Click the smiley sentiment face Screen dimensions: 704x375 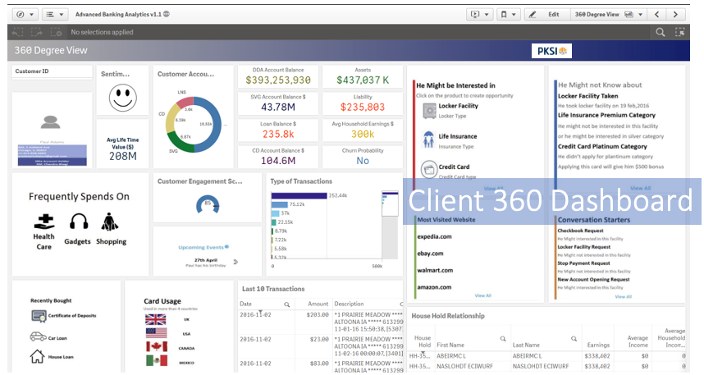123,98
